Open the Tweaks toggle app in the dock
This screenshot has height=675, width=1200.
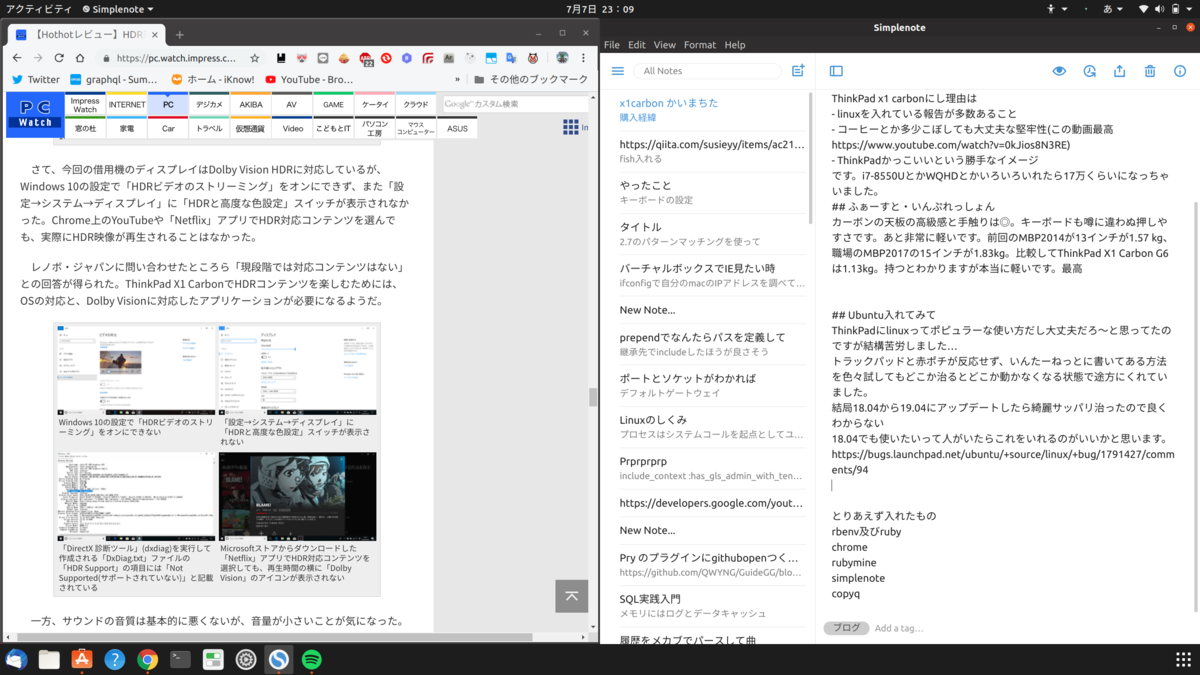pos(213,659)
